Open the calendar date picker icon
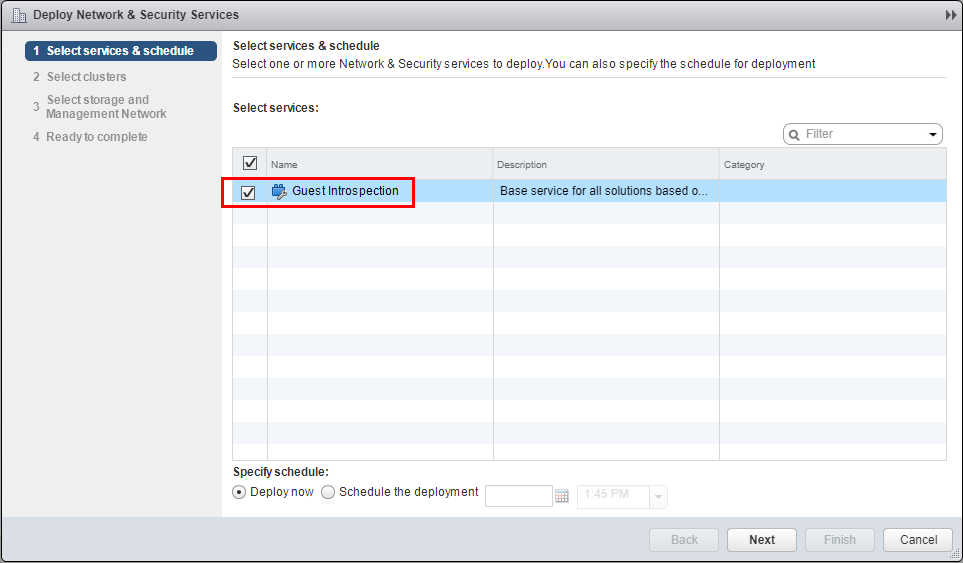Screen dimensions: 963x563 (x=561, y=495)
